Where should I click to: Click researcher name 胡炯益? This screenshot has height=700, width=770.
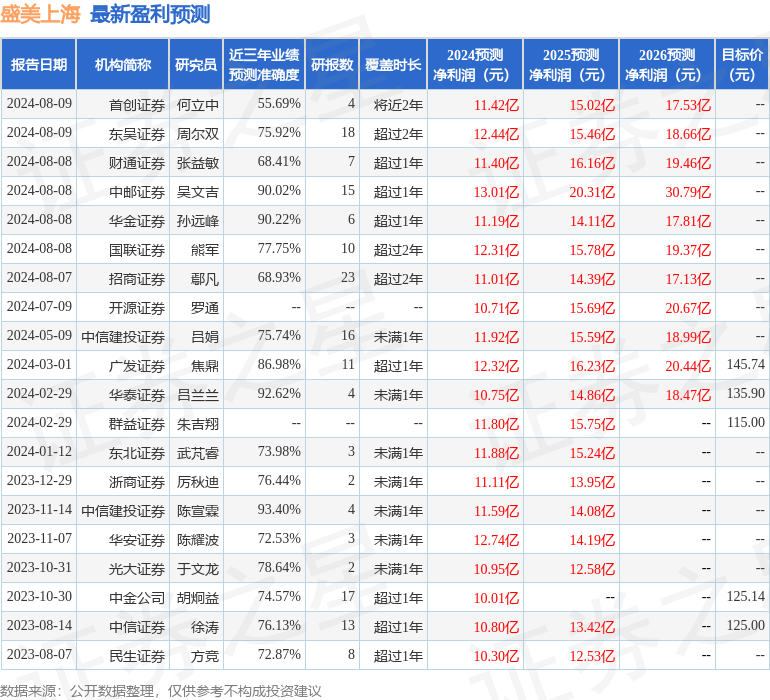197,598
